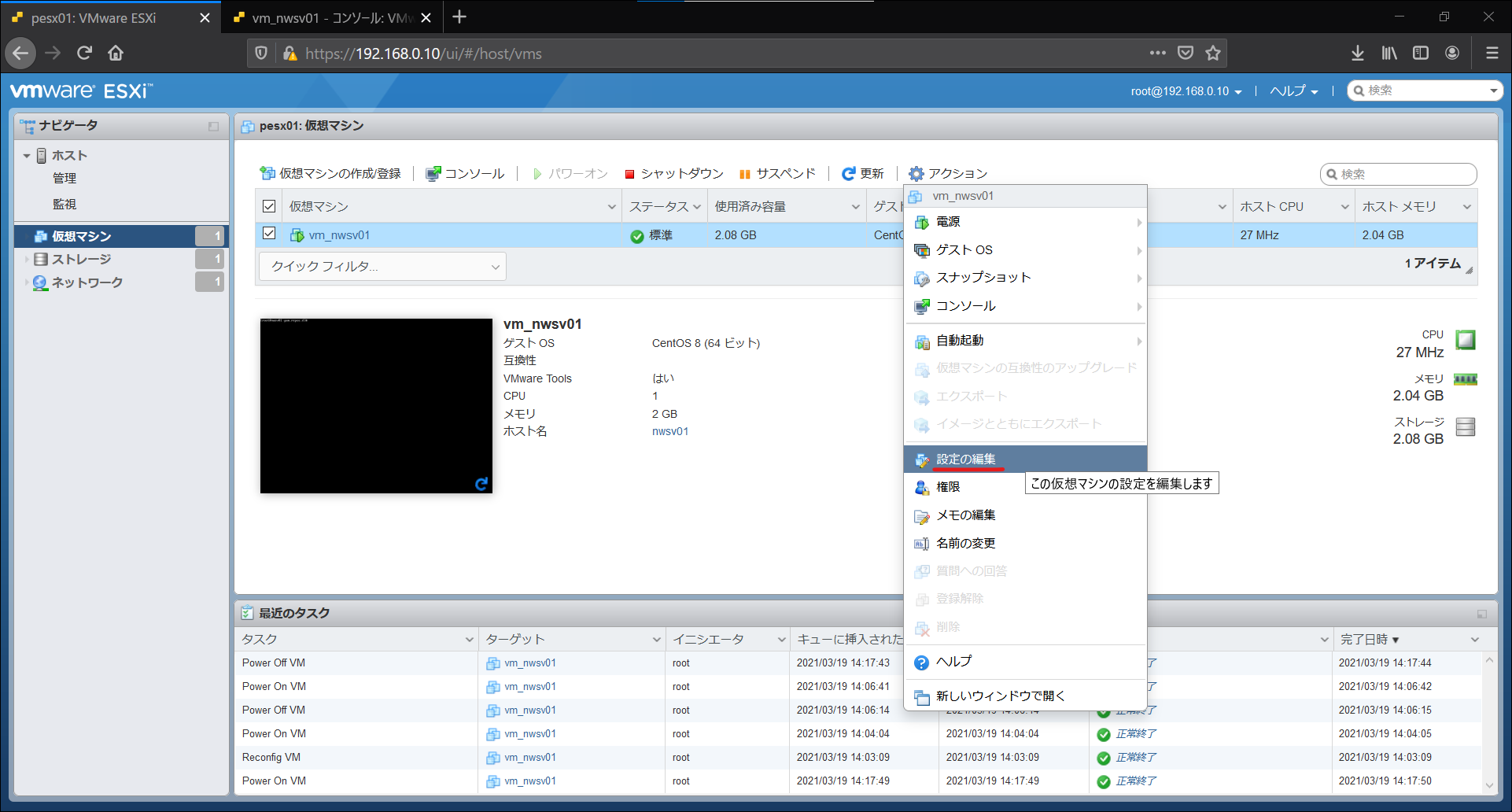Click the tracking protection shield icon
This screenshot has height=812, width=1512.
261,54
